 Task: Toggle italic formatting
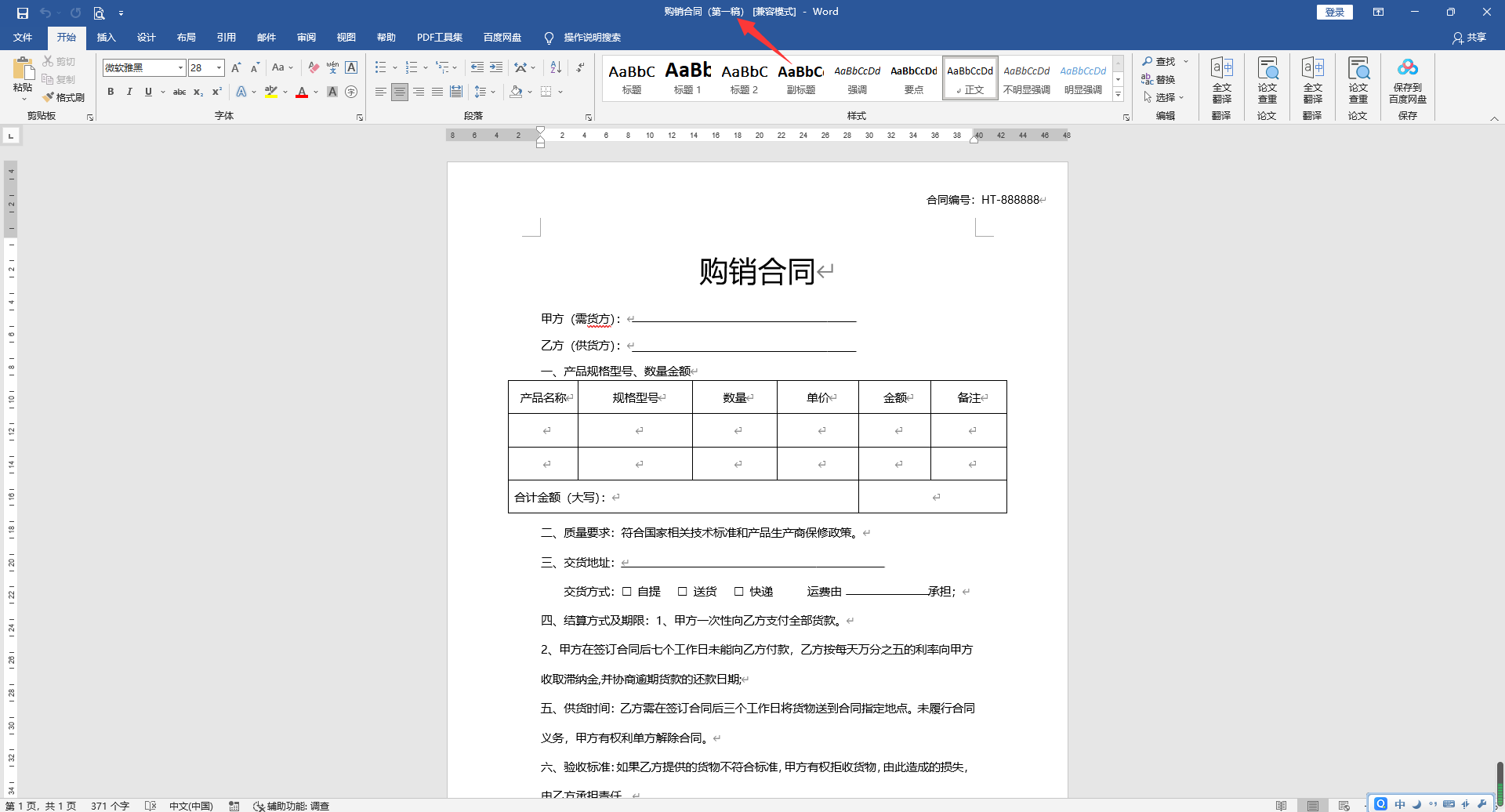[x=129, y=92]
